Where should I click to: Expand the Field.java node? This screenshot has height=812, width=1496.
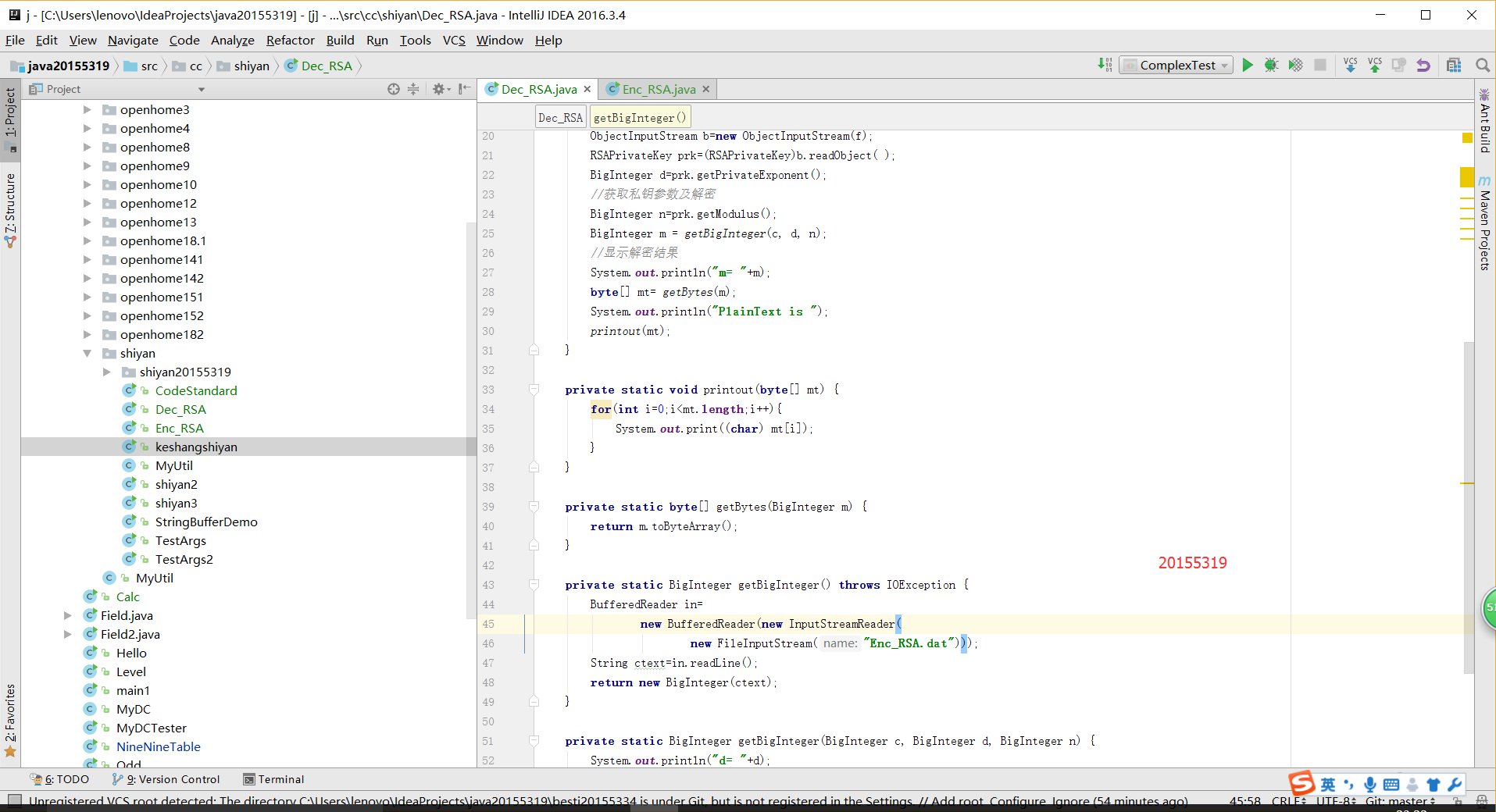click(68, 615)
